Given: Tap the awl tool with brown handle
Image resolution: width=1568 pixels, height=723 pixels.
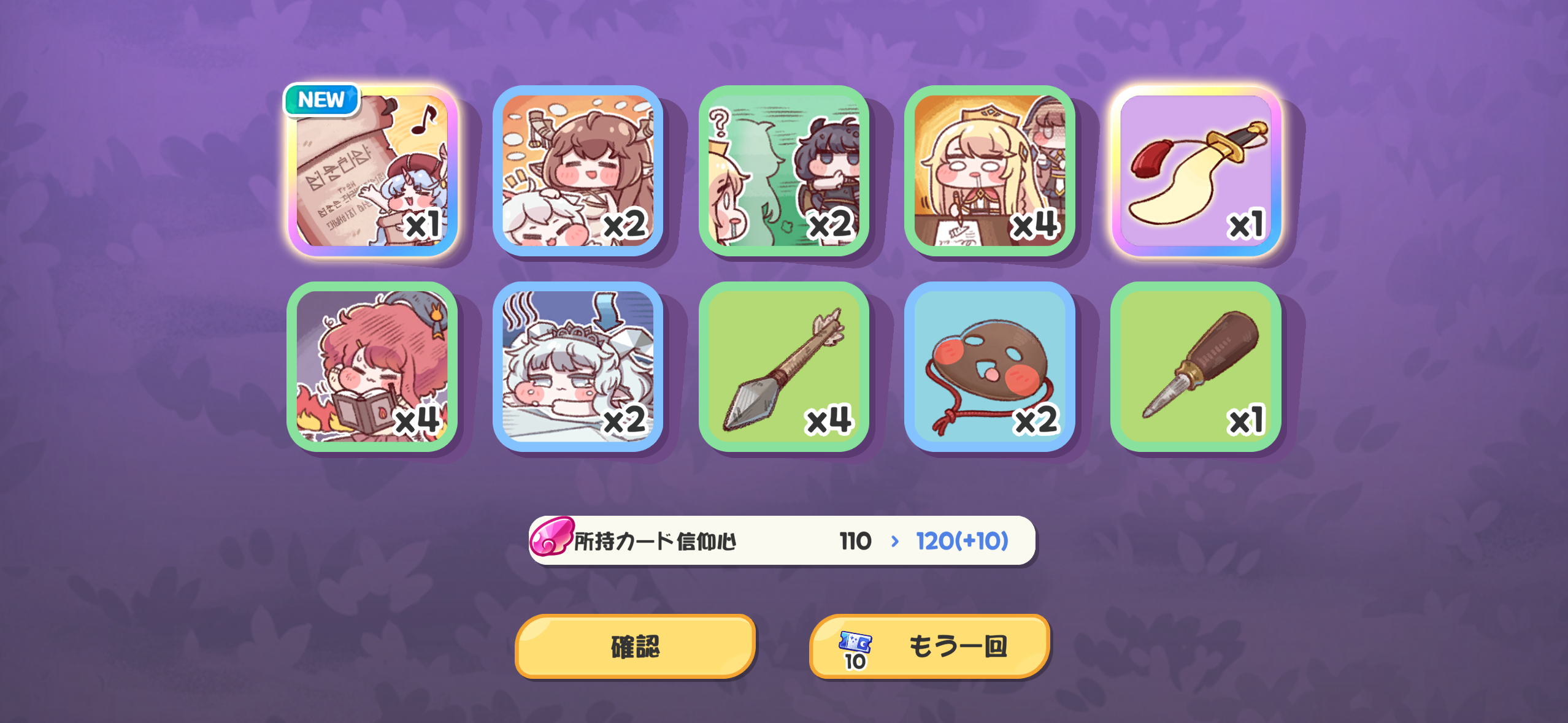Looking at the screenshot, I should pyautogui.click(x=1196, y=367).
